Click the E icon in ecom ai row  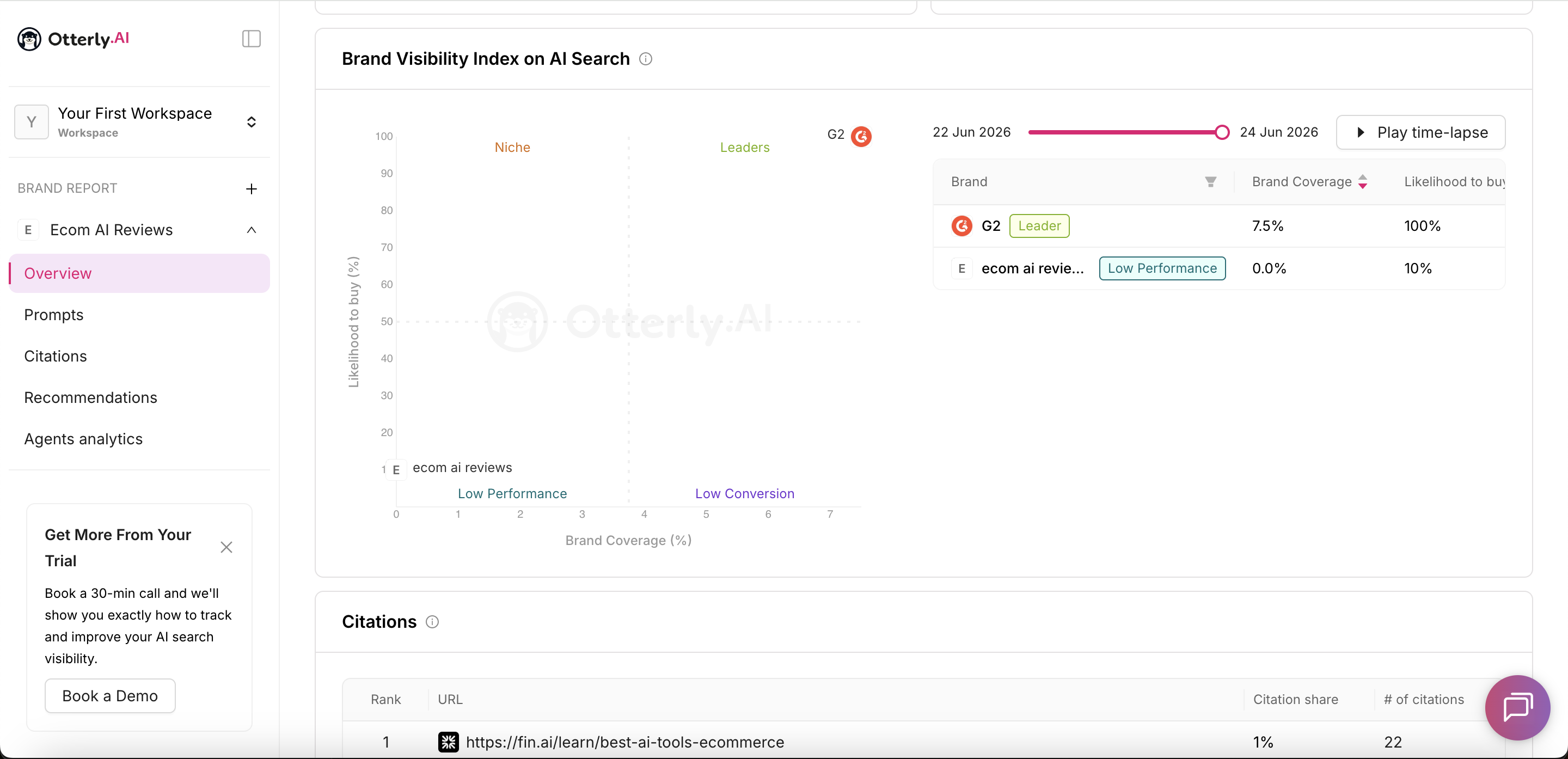coord(961,268)
